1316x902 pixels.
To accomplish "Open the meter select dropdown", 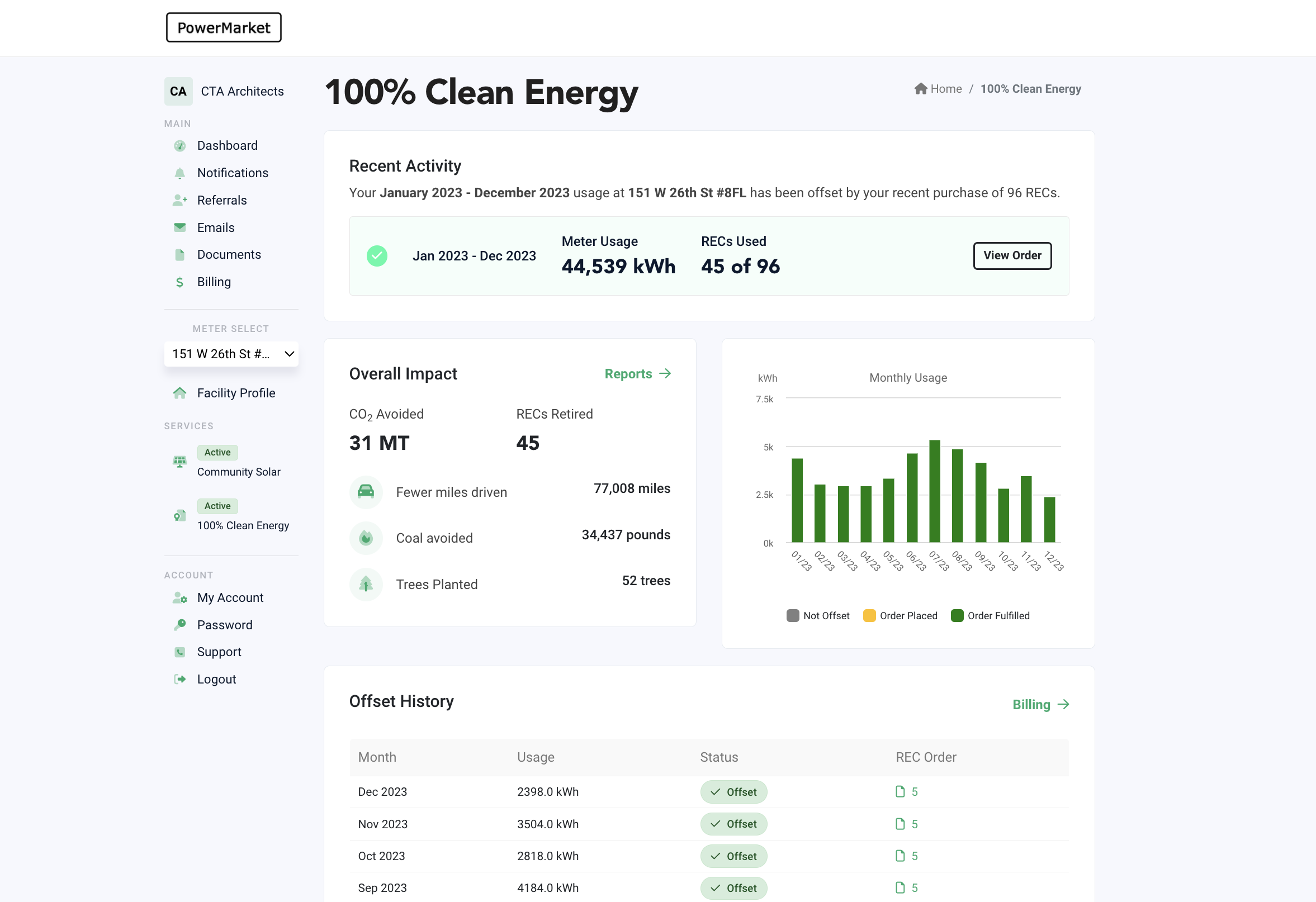I will pyautogui.click(x=231, y=354).
